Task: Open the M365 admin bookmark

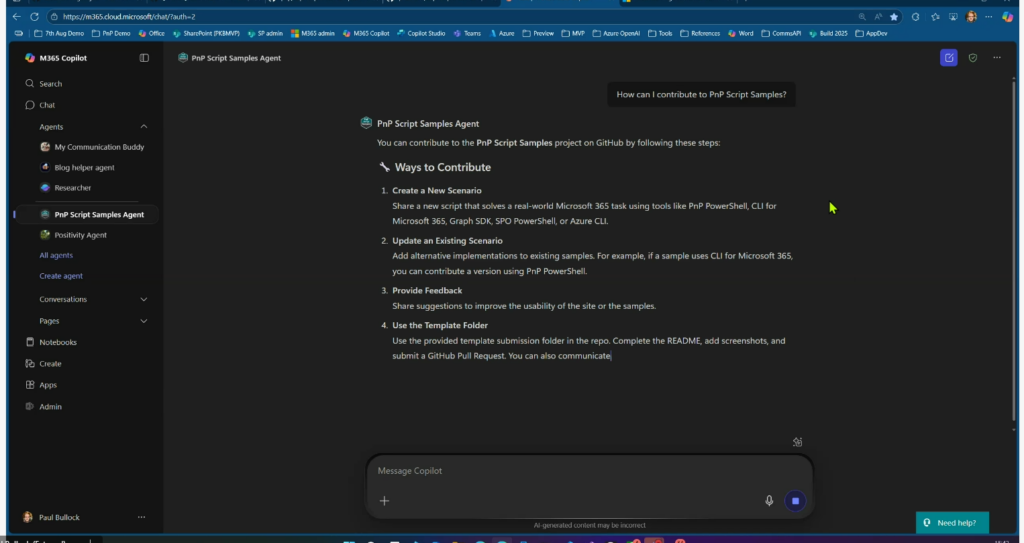Action: coord(313,33)
